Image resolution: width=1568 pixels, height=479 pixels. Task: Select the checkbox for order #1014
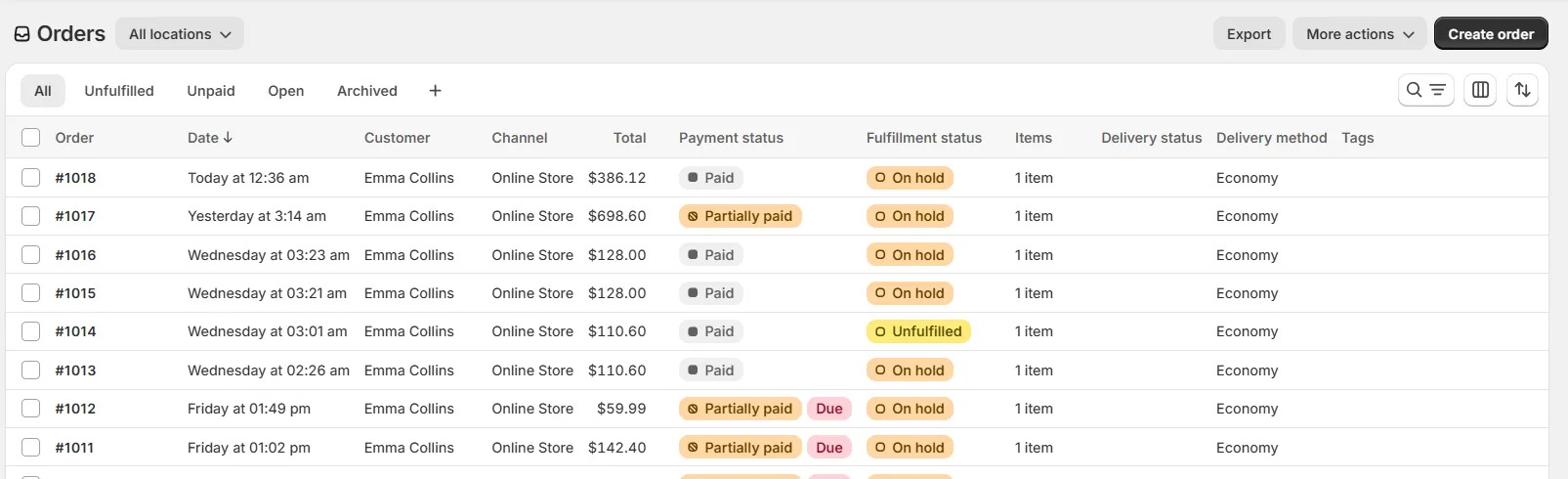[31, 331]
